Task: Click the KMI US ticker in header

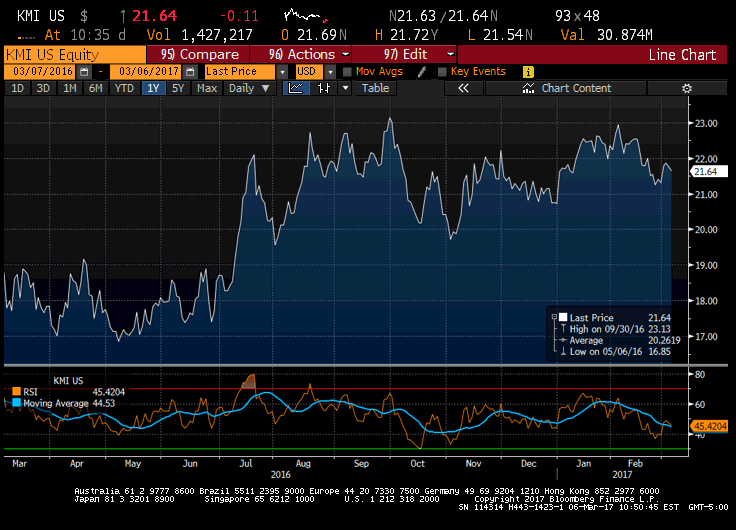Action: tap(41, 16)
